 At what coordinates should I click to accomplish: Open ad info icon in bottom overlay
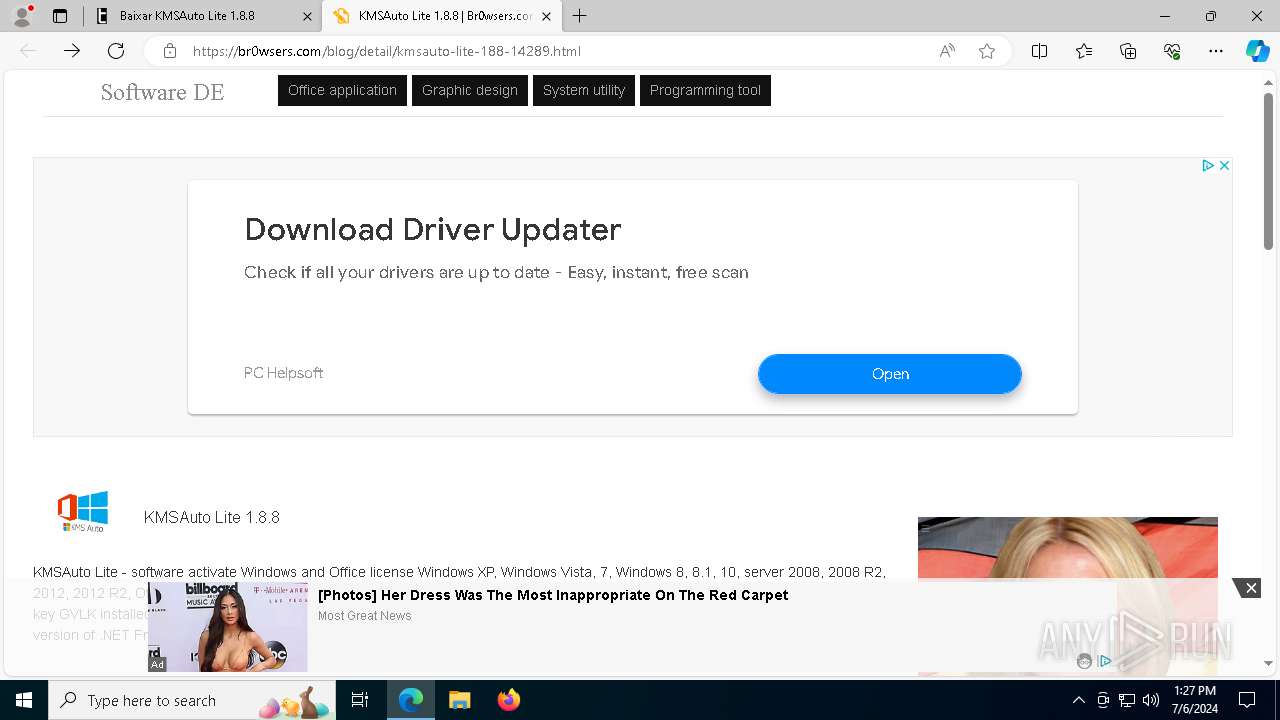pyautogui.click(x=1105, y=661)
